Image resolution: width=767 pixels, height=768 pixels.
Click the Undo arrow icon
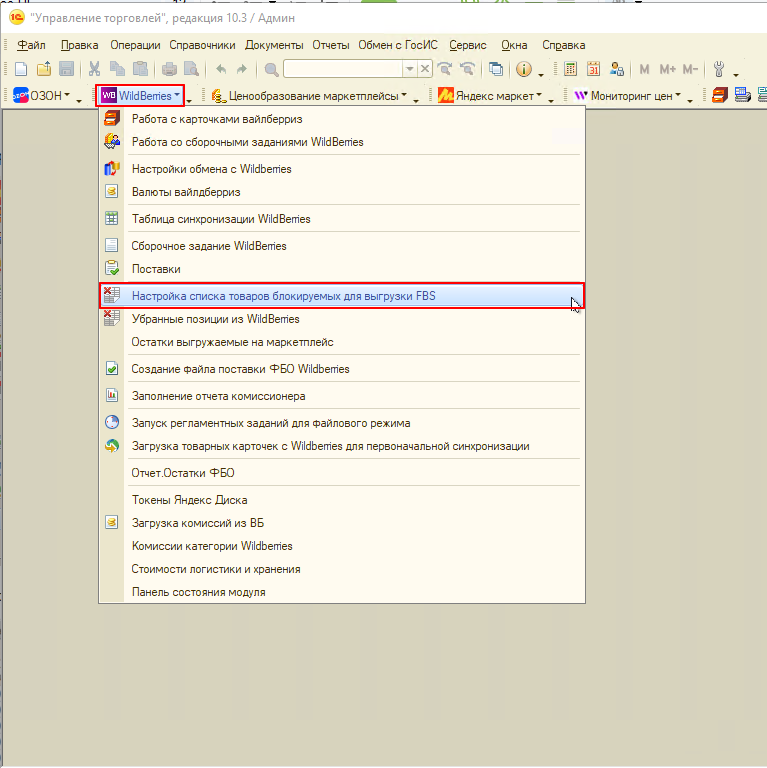(221, 69)
